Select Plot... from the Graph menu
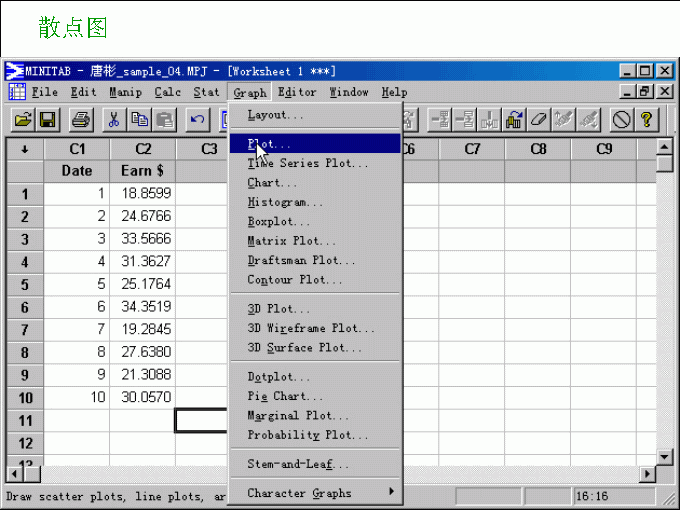Screen dimensions: 680x510 tap(270, 144)
